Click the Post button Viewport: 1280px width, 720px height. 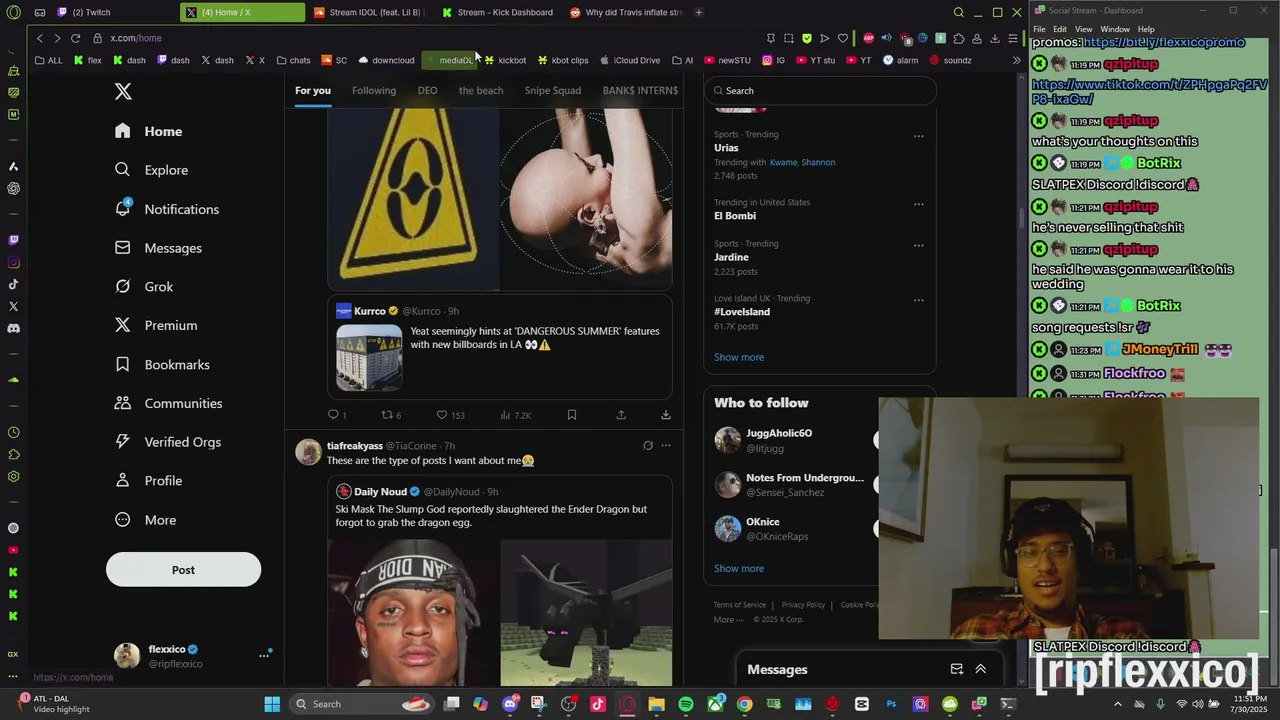(183, 570)
